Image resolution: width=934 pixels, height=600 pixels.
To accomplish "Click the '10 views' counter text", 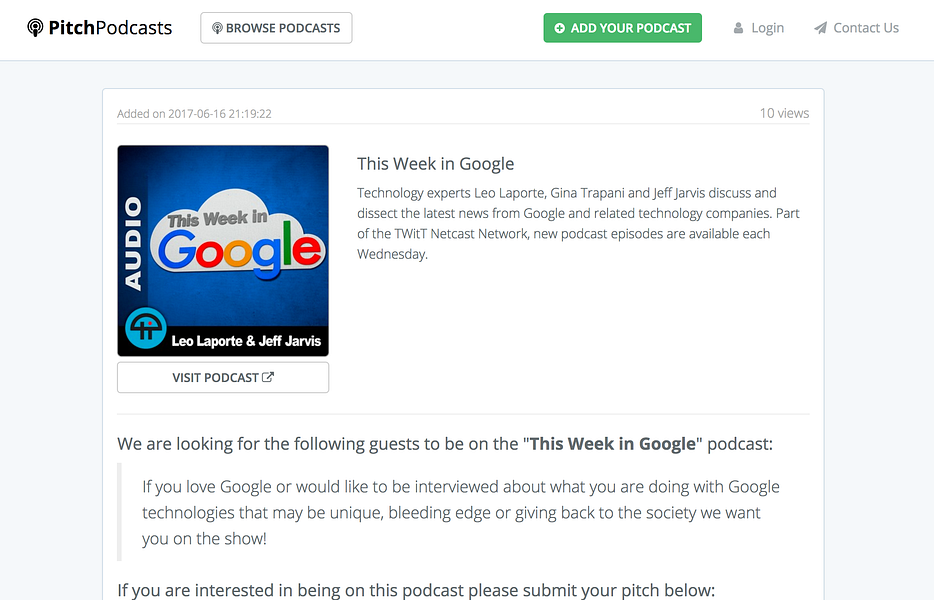I will [784, 113].
